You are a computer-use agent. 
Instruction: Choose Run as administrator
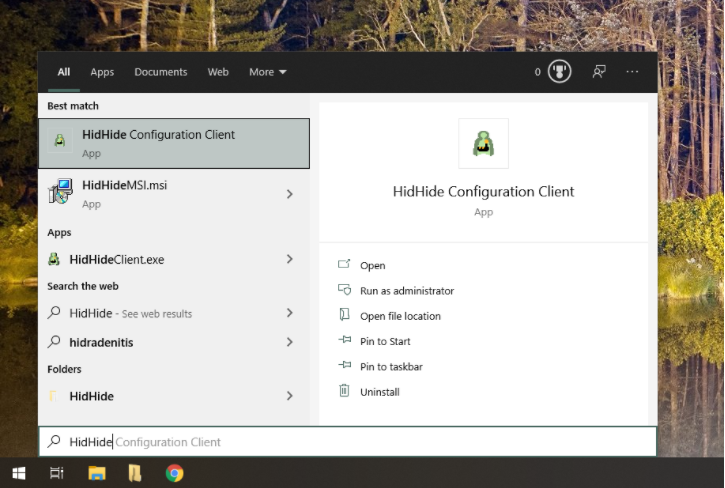tap(407, 290)
